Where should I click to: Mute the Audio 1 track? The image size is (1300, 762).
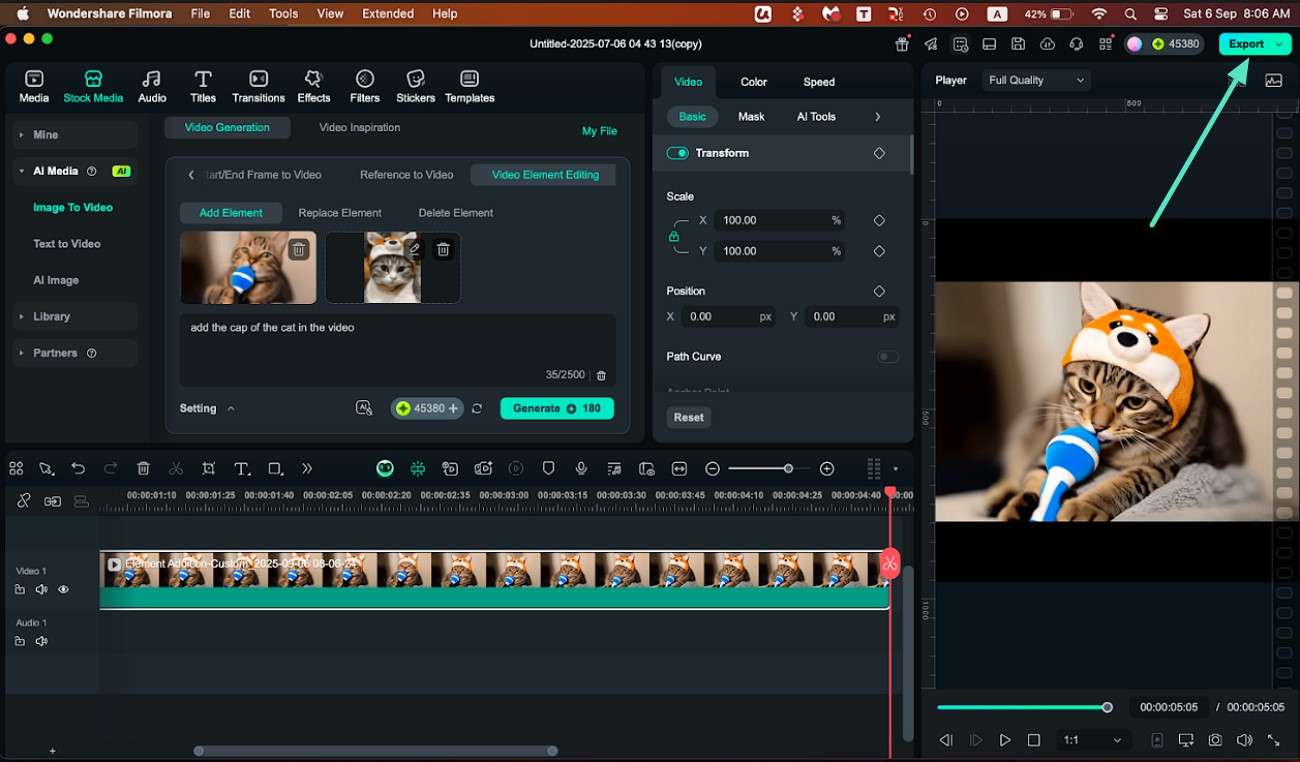[41, 641]
